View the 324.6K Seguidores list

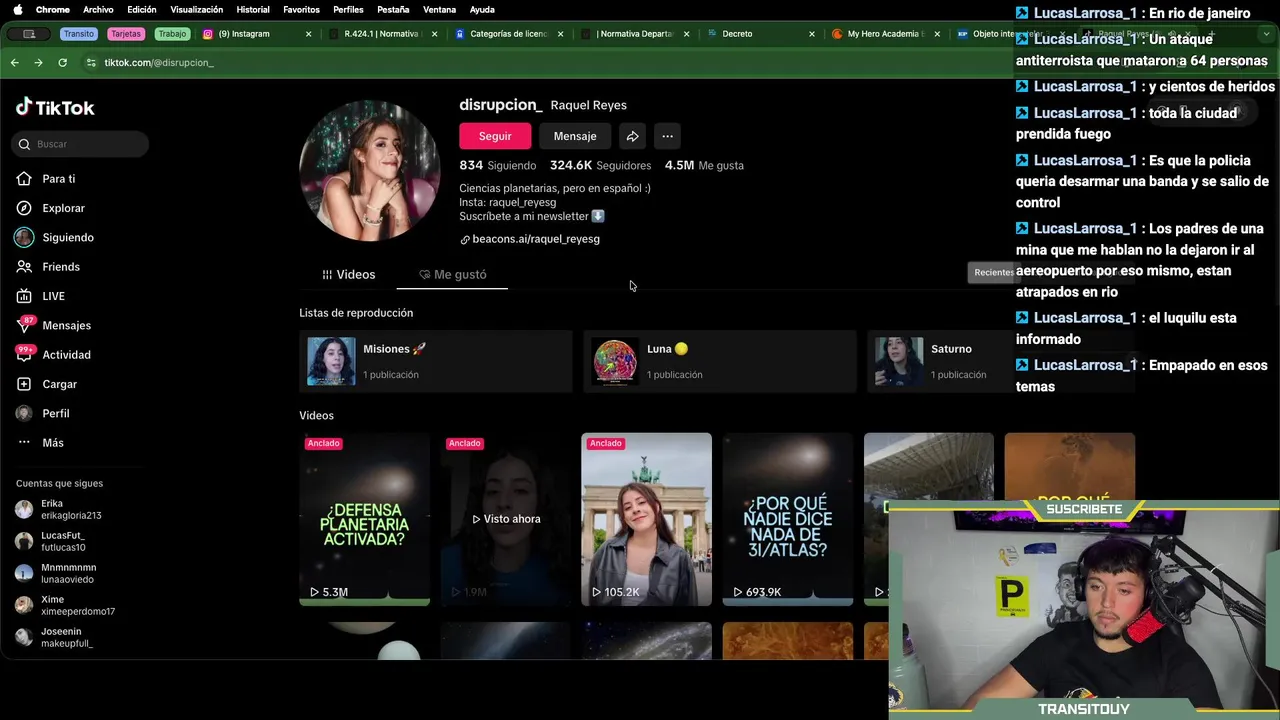(600, 165)
